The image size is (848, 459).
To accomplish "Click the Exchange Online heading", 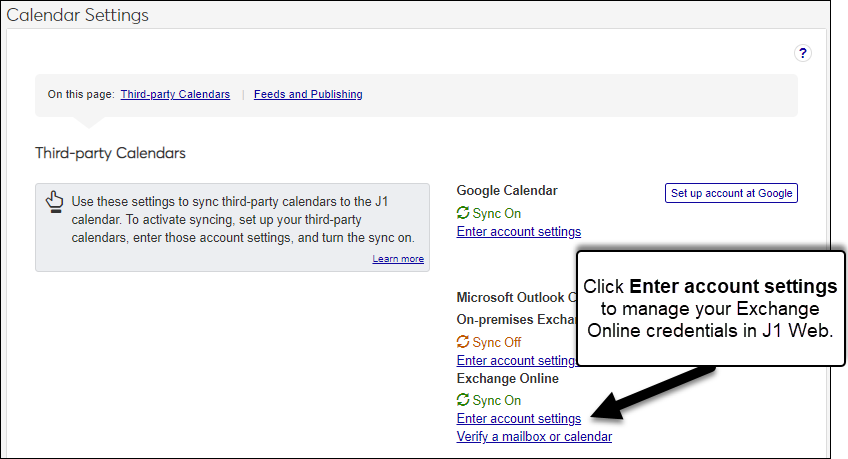I will click(508, 379).
